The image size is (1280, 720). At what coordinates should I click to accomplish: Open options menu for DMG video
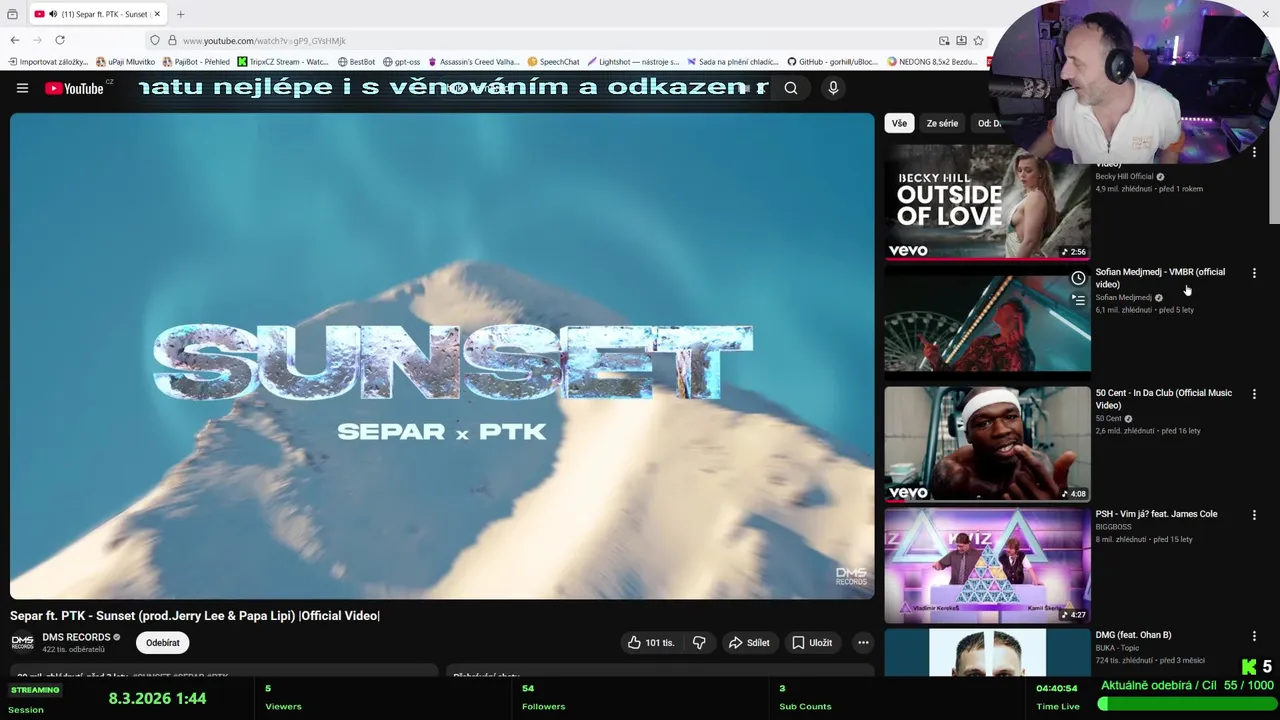1254,636
